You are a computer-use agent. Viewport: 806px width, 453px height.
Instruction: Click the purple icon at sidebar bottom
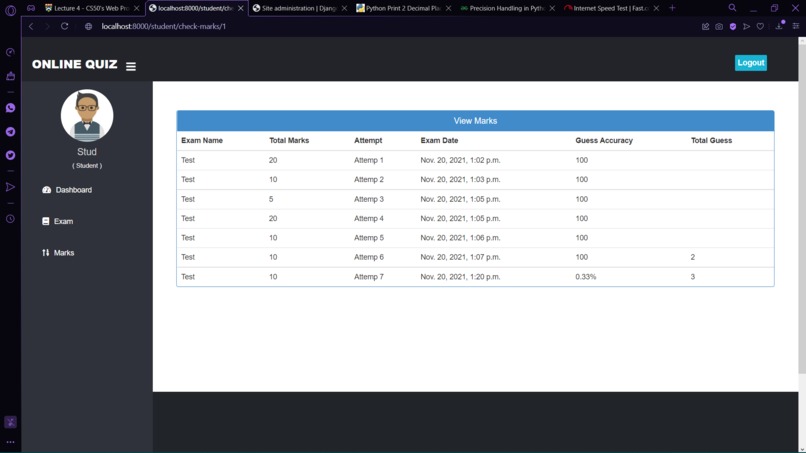click(10, 422)
